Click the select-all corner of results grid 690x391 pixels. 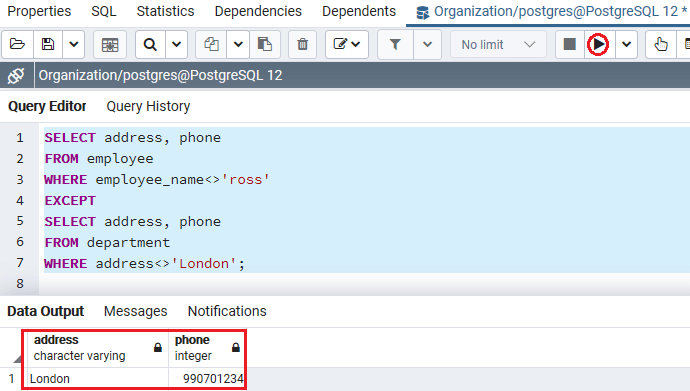pyautogui.click(x=13, y=349)
